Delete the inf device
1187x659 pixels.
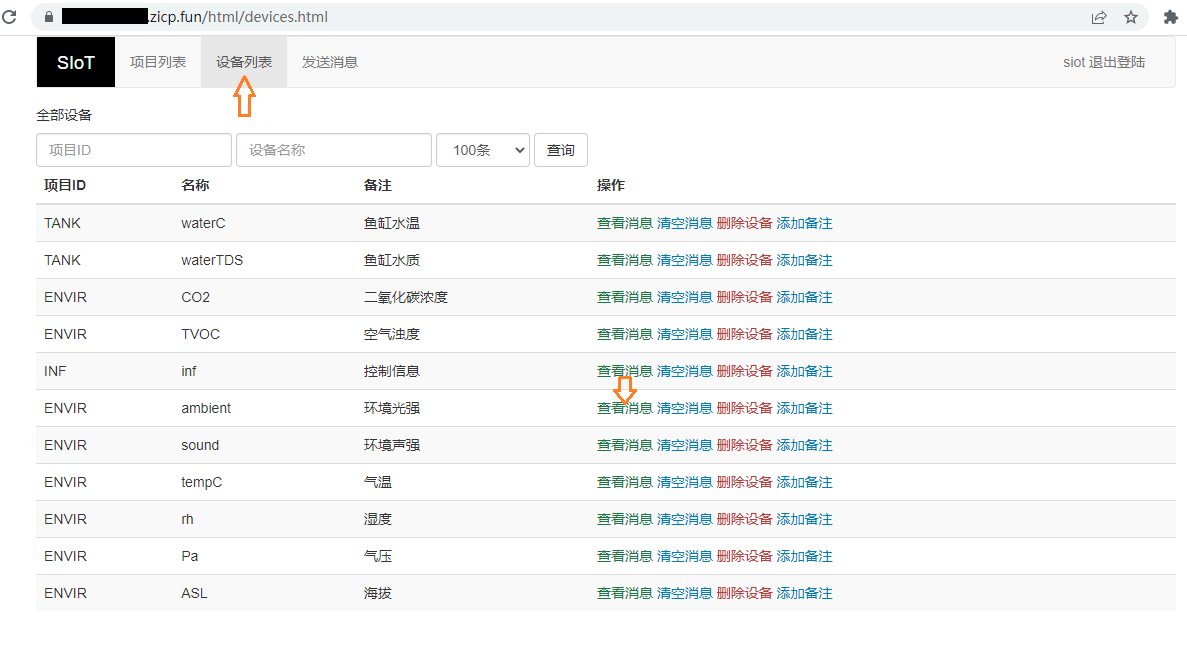[744, 371]
